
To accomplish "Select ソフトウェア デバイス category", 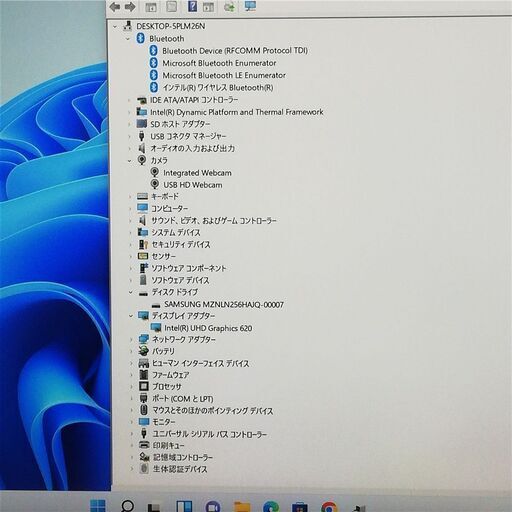I will [180, 280].
